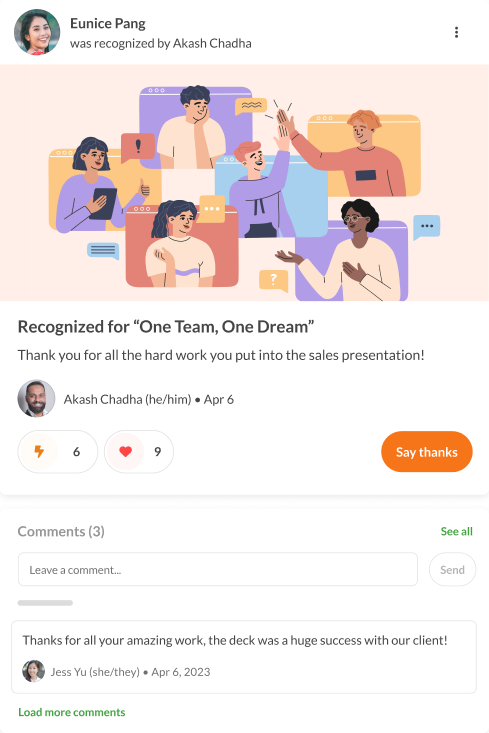Click Akash Chadha's profile photo
The width and height of the screenshot is (489, 733).
tap(36, 398)
